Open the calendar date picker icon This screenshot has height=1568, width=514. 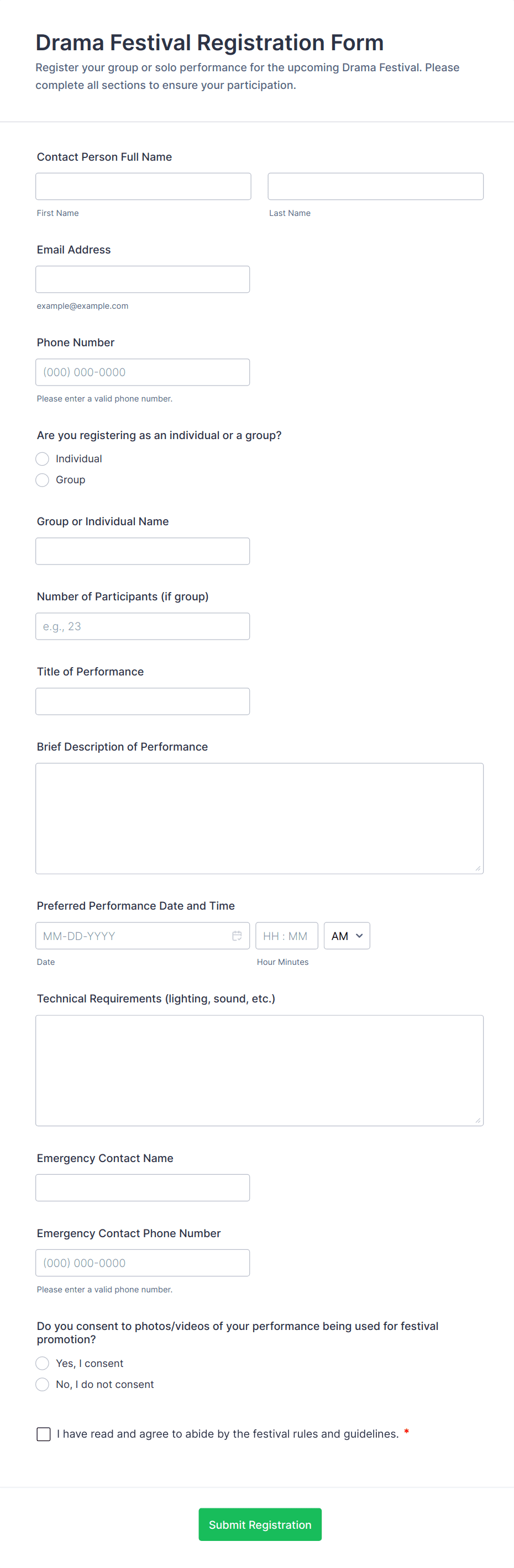coord(237,936)
